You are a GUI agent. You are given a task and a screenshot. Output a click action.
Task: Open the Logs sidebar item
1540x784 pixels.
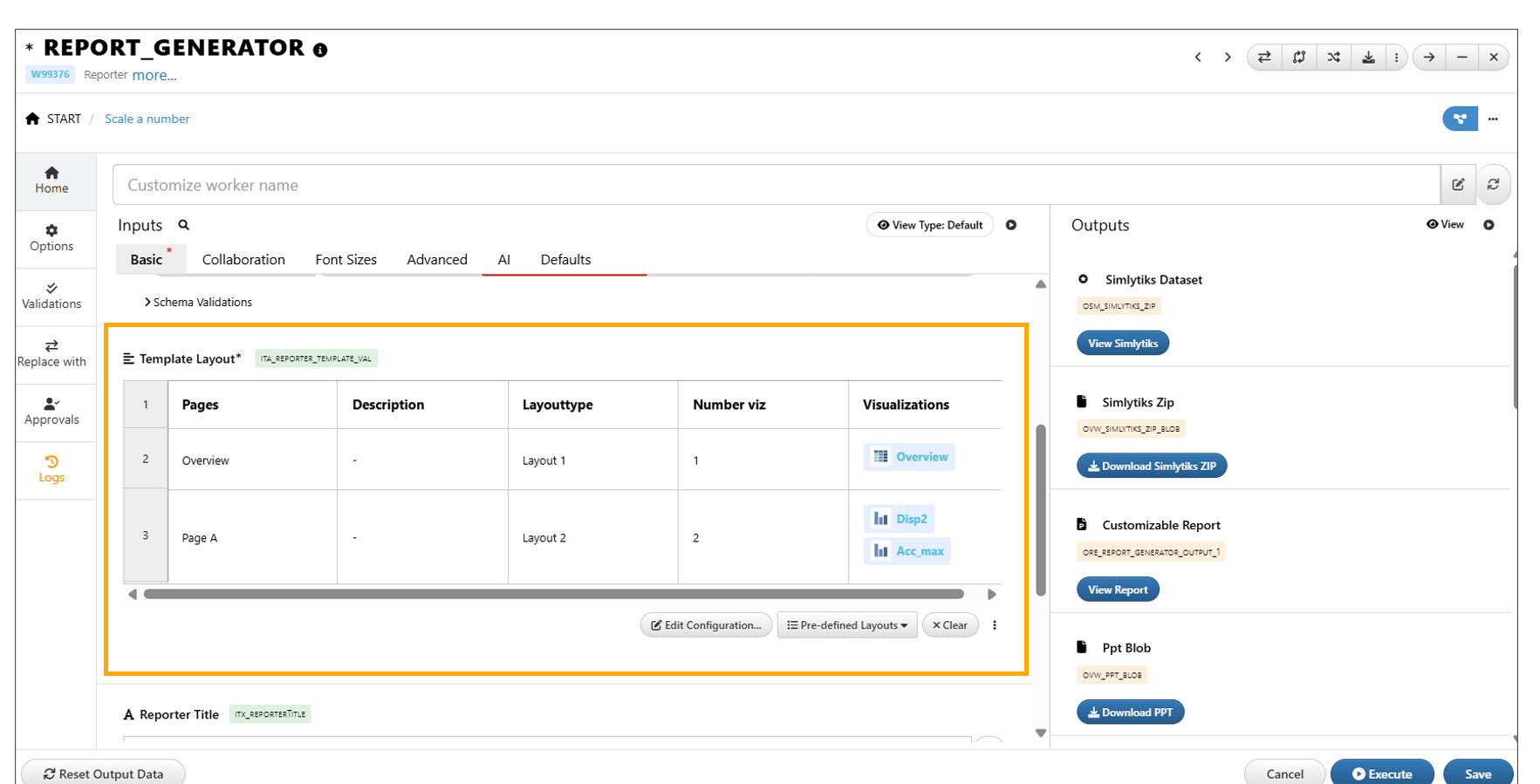[51, 469]
